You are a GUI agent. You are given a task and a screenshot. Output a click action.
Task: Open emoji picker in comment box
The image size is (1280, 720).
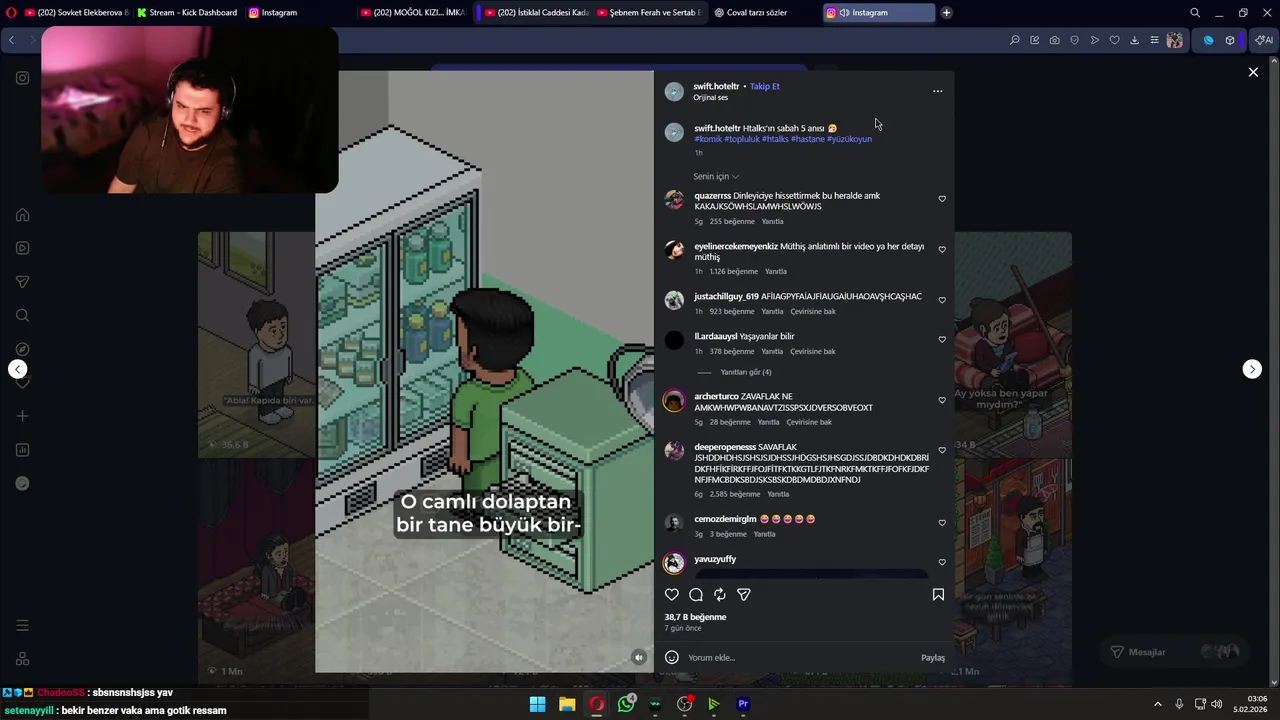click(x=672, y=657)
